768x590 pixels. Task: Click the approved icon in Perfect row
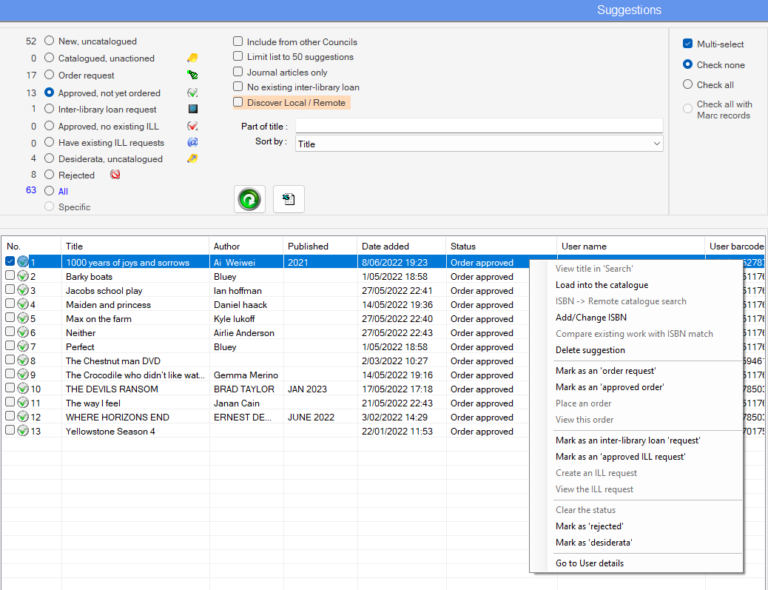point(23,346)
